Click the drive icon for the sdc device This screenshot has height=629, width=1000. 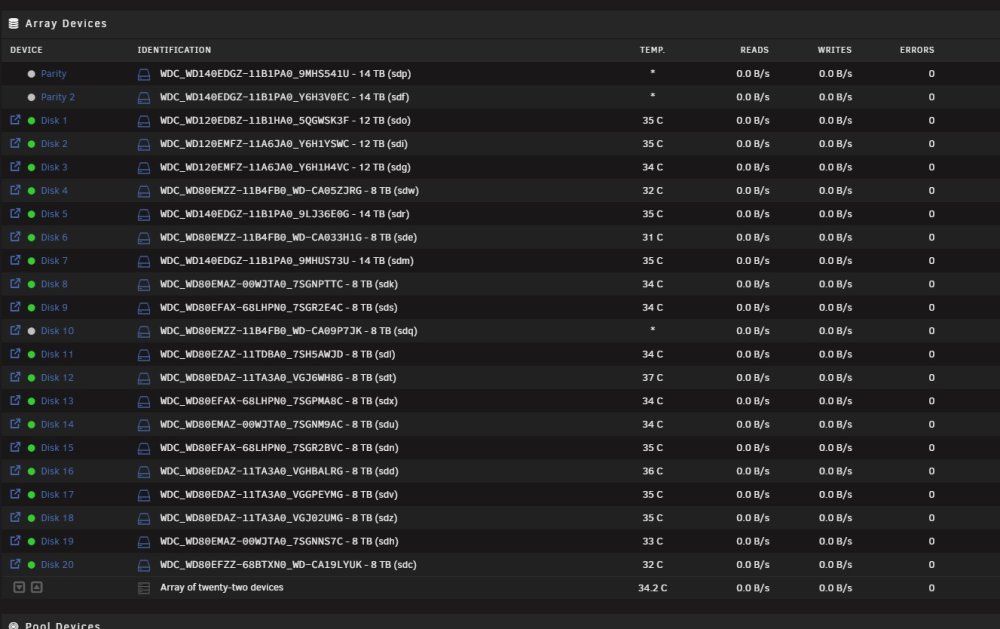144,565
